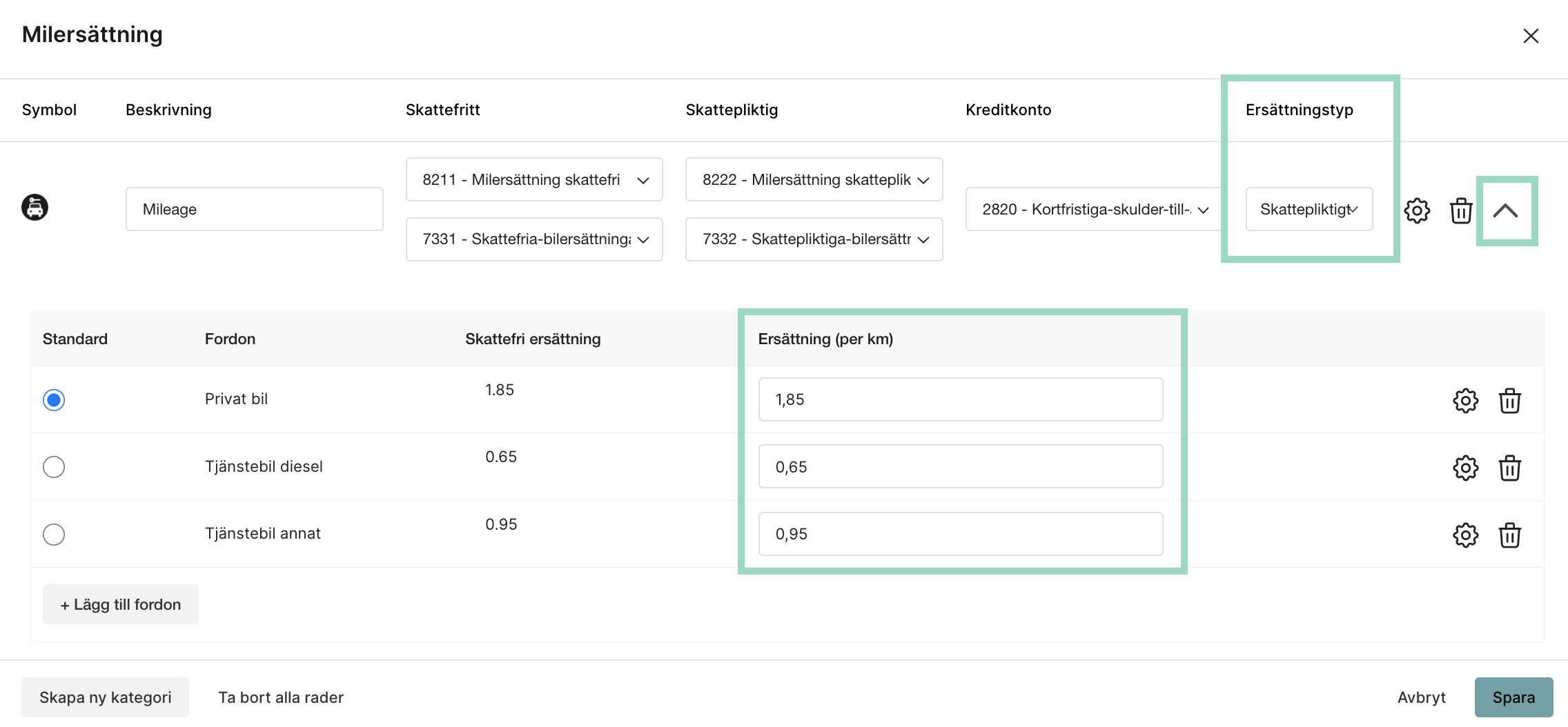Open the 8211 Milersättning skattefri dropdown
The width and height of the screenshot is (1568, 727).
(534, 179)
